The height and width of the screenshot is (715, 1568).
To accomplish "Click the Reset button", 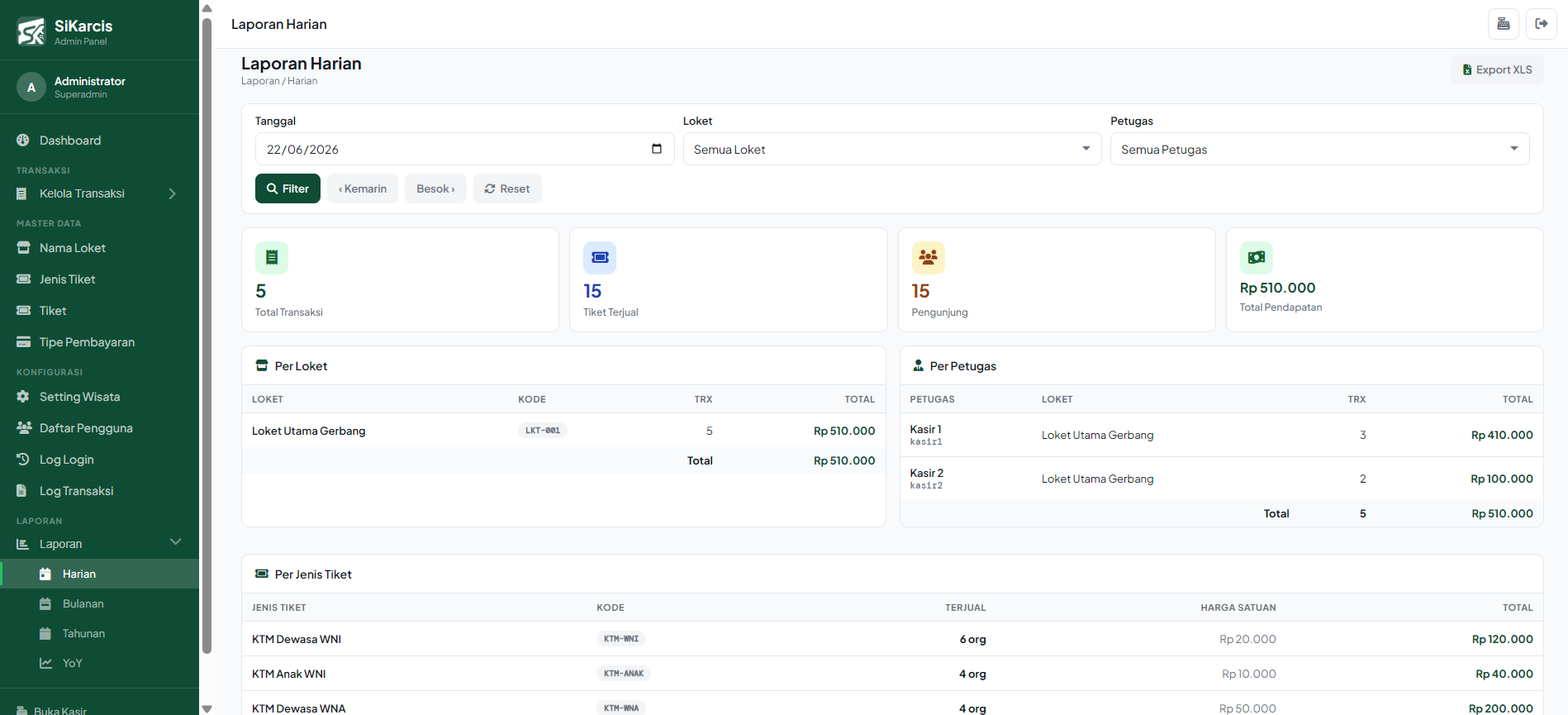I will (x=507, y=188).
